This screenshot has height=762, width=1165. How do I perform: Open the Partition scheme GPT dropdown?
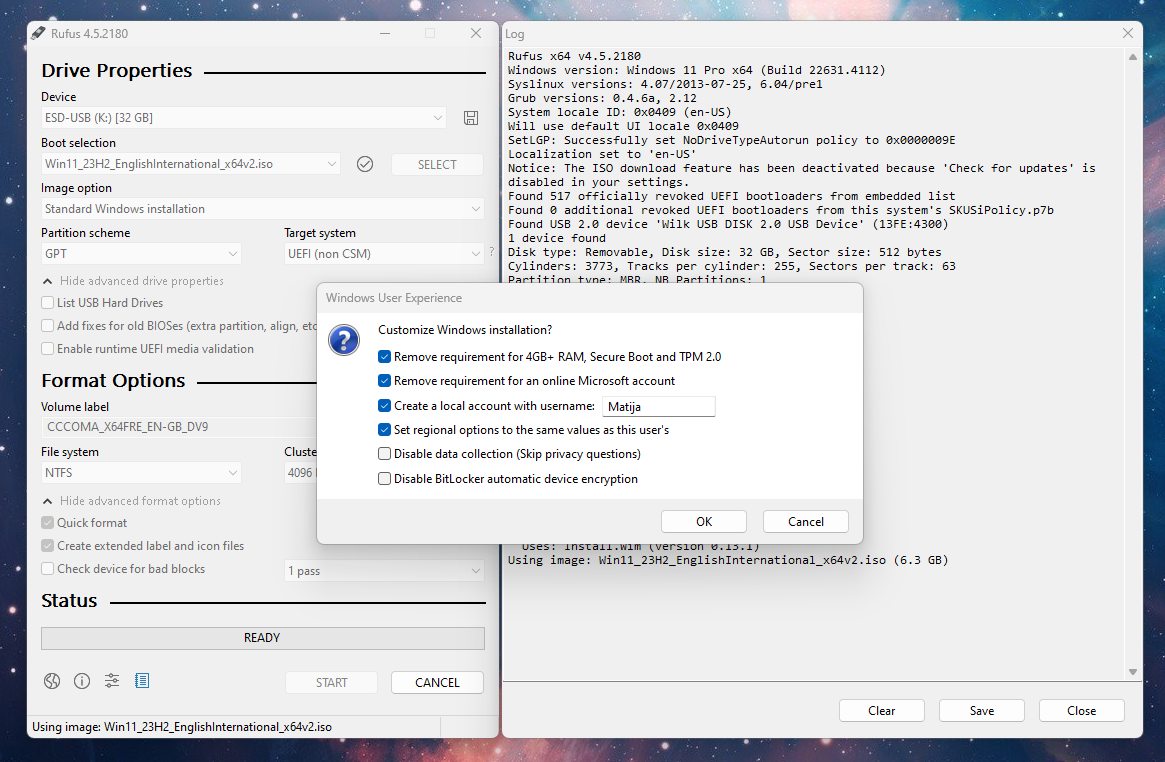click(x=141, y=254)
